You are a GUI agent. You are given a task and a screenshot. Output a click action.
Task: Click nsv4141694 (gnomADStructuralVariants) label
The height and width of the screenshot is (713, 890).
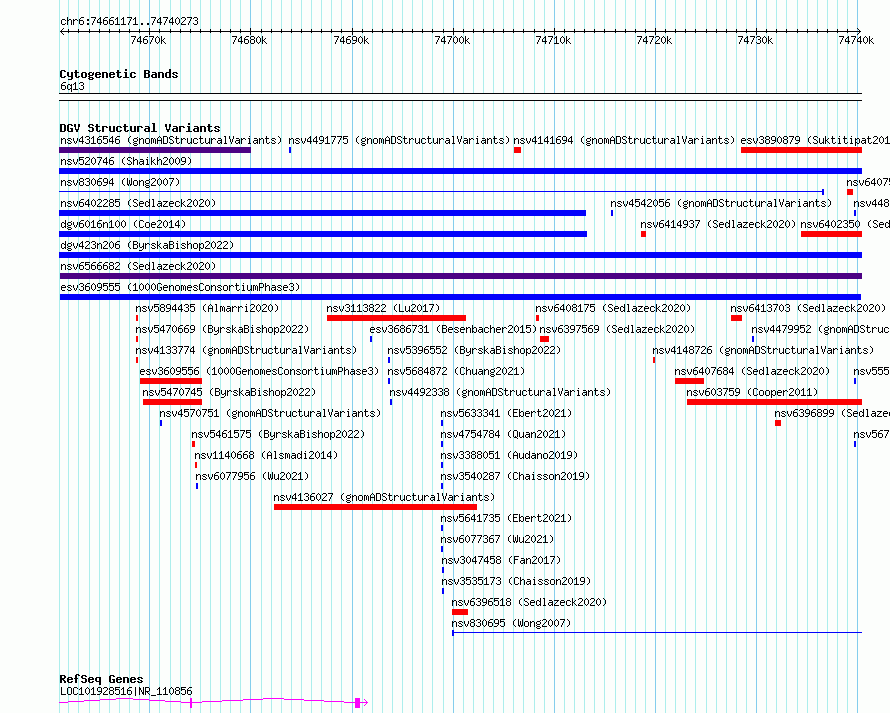(x=624, y=140)
